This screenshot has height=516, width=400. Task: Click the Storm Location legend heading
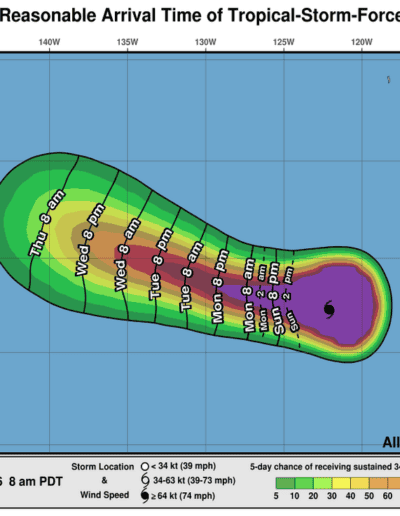pyautogui.click(x=103, y=467)
